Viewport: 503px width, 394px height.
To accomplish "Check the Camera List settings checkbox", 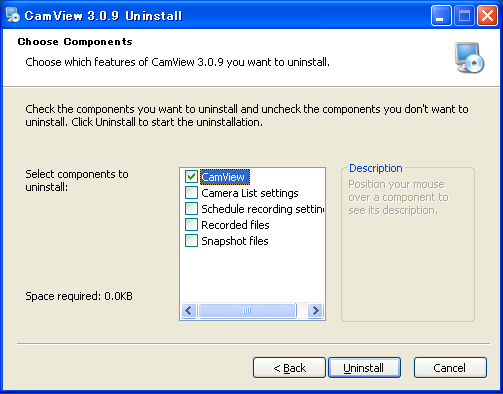I will pyautogui.click(x=191, y=193).
